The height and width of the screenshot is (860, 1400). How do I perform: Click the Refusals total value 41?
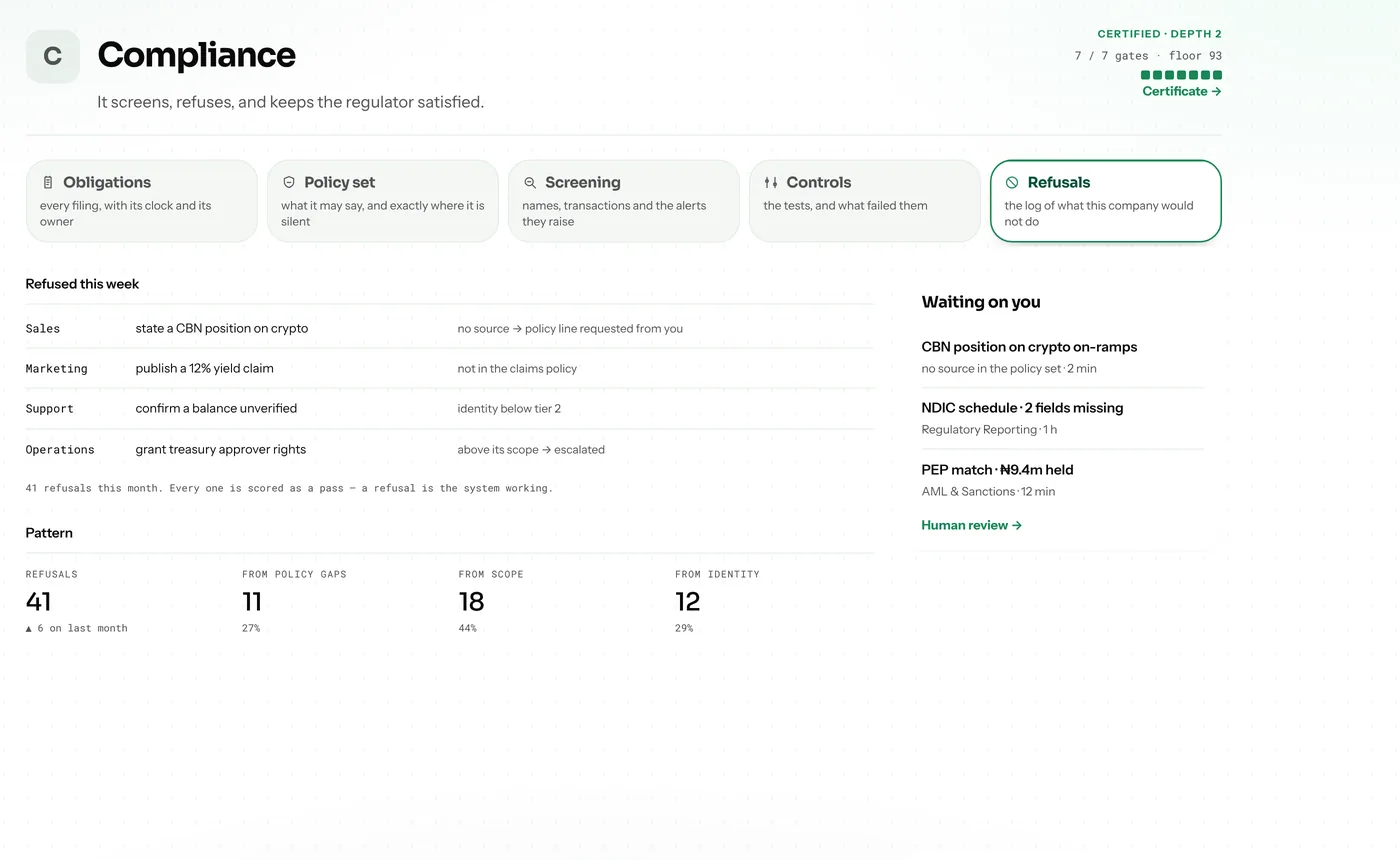(39, 601)
